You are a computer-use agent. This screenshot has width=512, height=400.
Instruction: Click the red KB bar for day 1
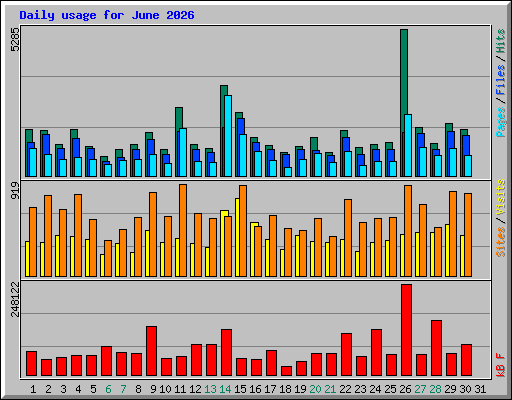click(x=32, y=364)
